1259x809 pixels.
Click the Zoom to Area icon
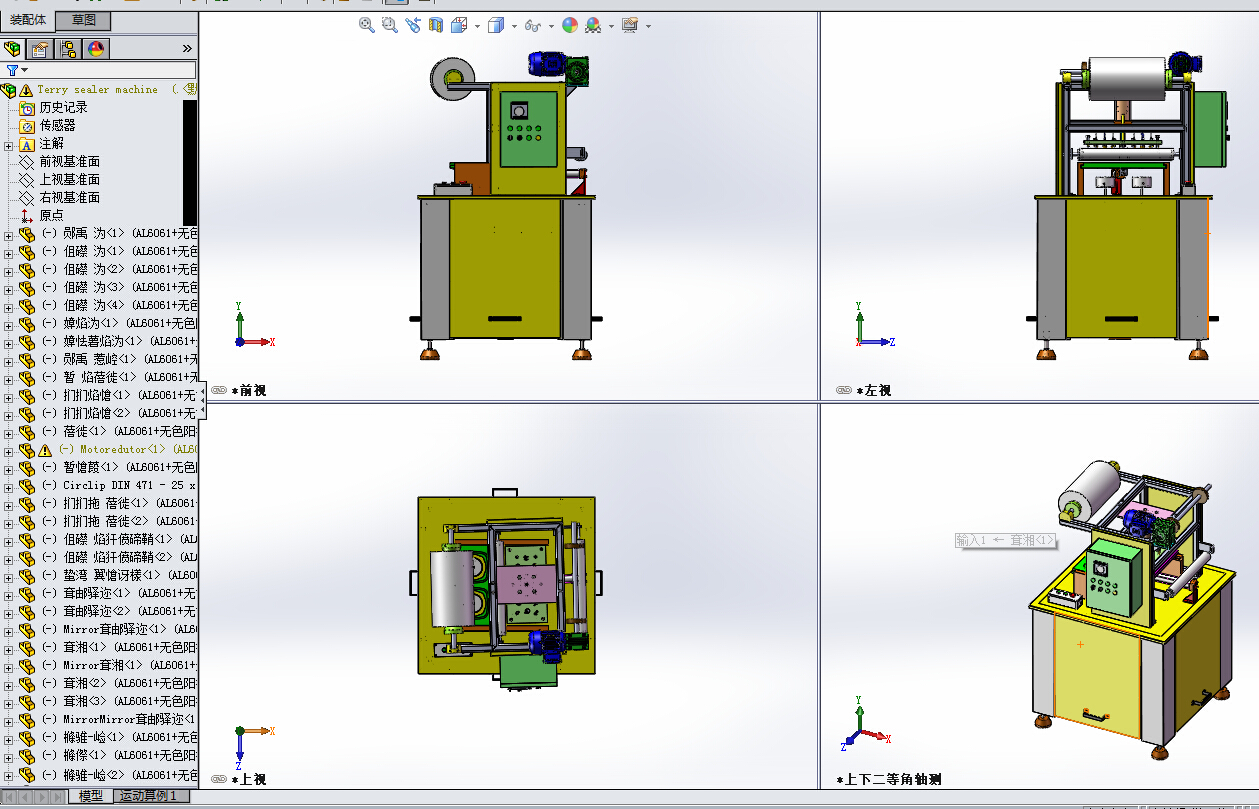pyautogui.click(x=390, y=25)
